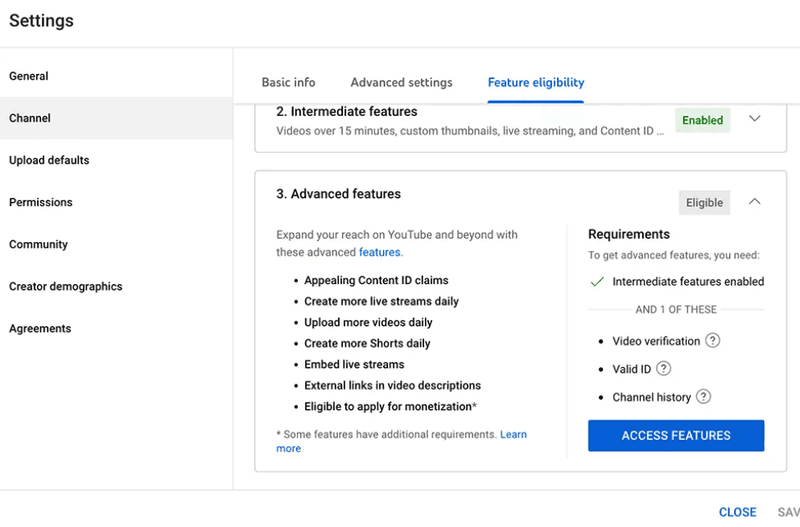Click the CLOSE button
Image resolution: width=800 pixels, height=527 pixels.
click(x=737, y=512)
